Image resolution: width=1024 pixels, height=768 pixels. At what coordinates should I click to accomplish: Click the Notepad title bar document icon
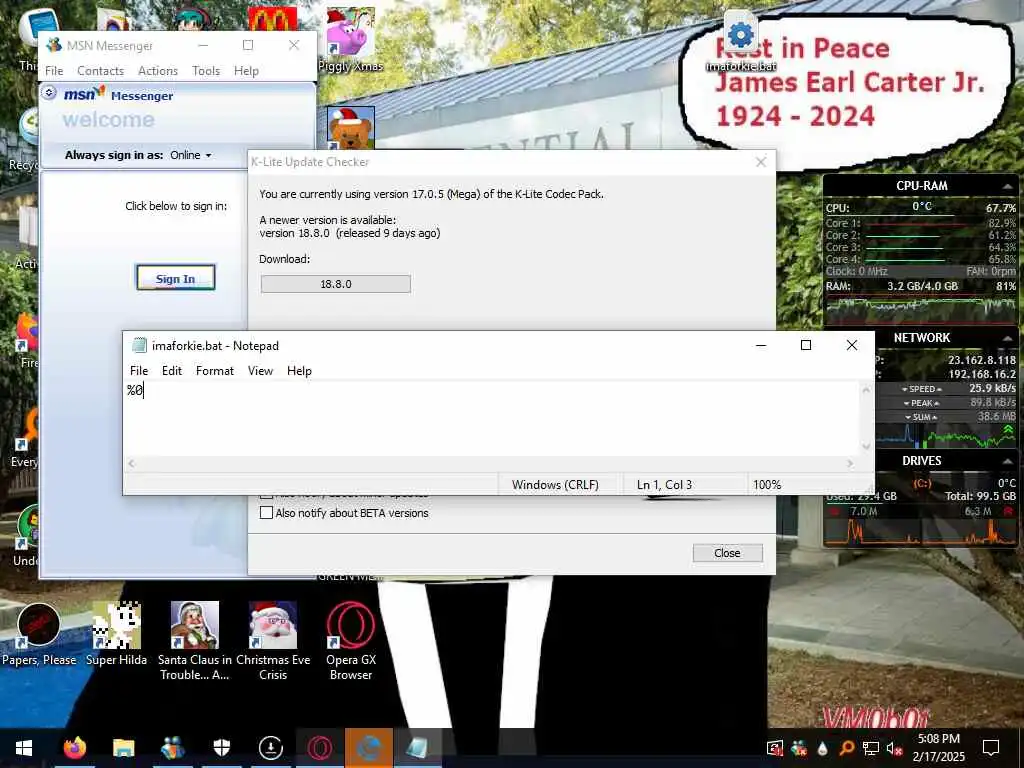coord(139,345)
